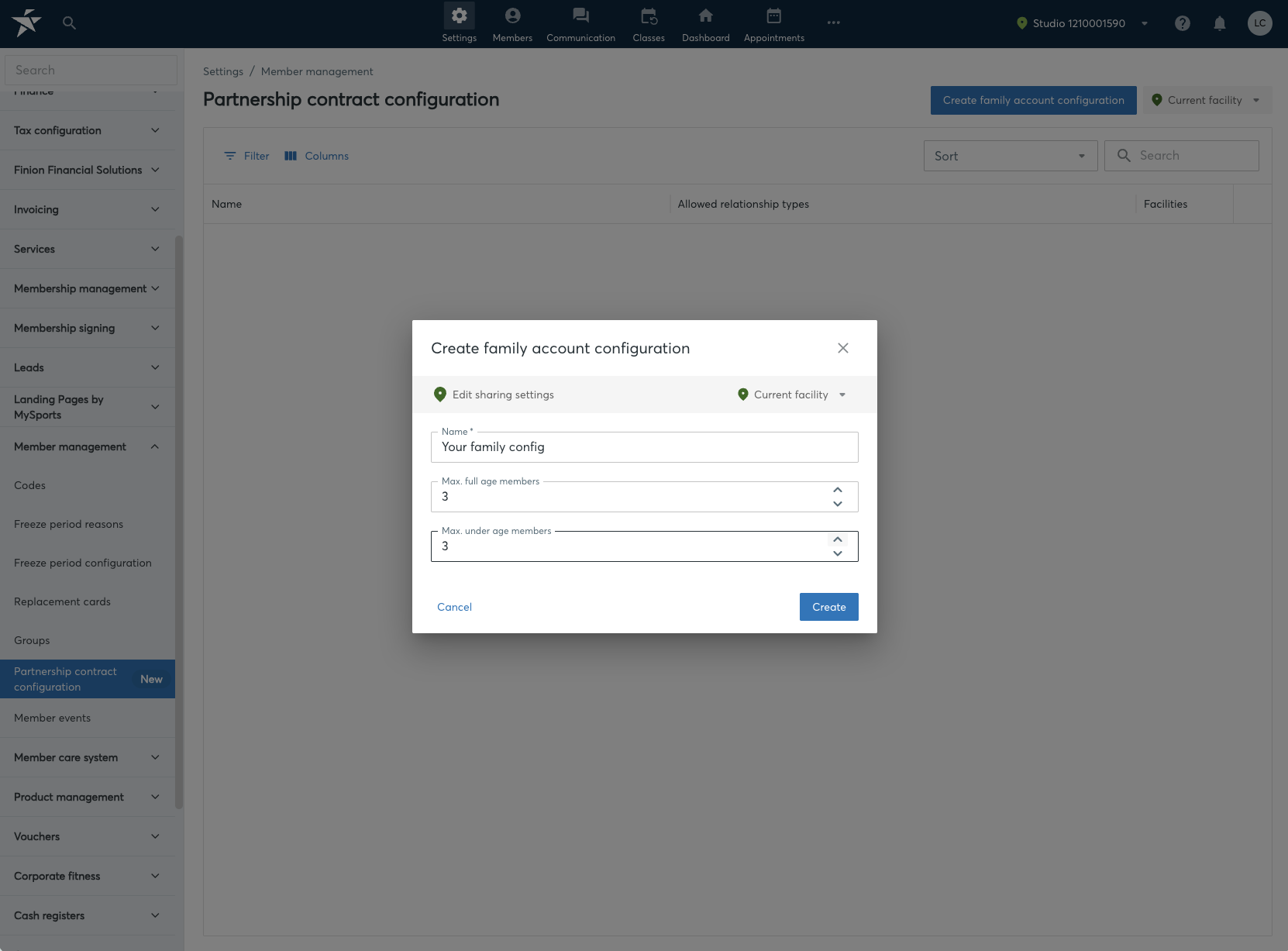Expand Finion Financial Solutions section

point(88,170)
